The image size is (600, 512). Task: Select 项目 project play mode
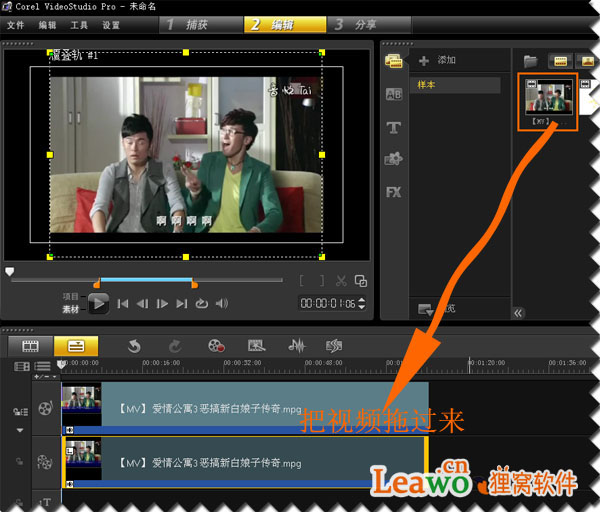(x=71, y=297)
